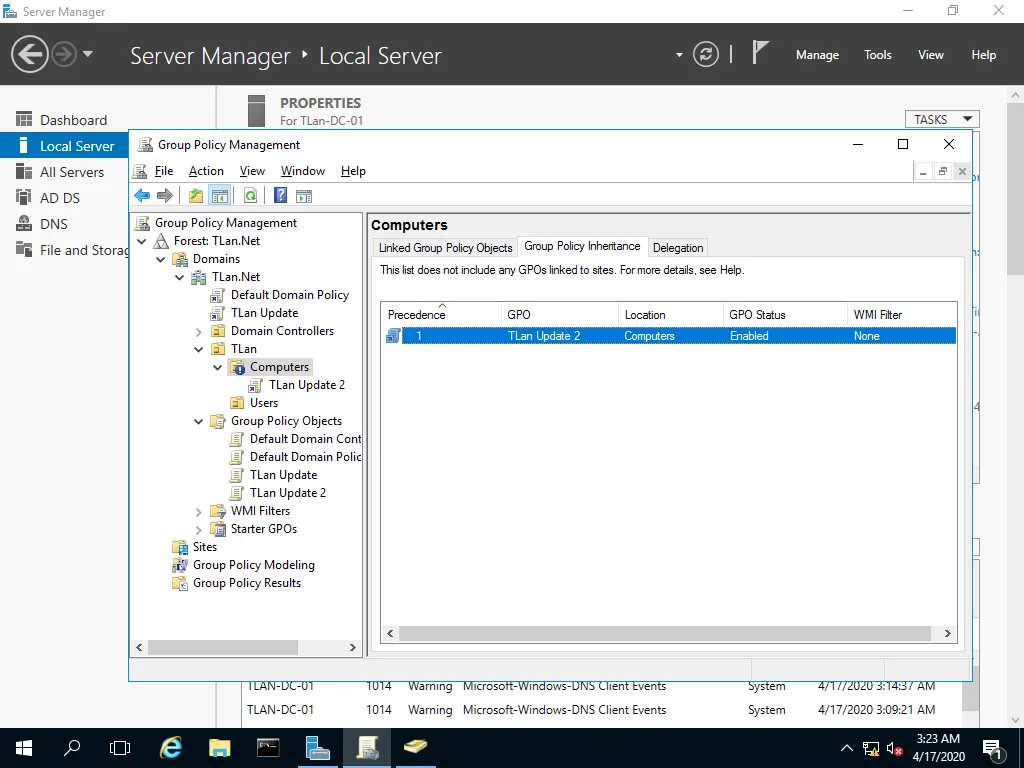Collapse the TLan organizational unit
This screenshot has width=1024, height=768.
pyautogui.click(x=199, y=349)
